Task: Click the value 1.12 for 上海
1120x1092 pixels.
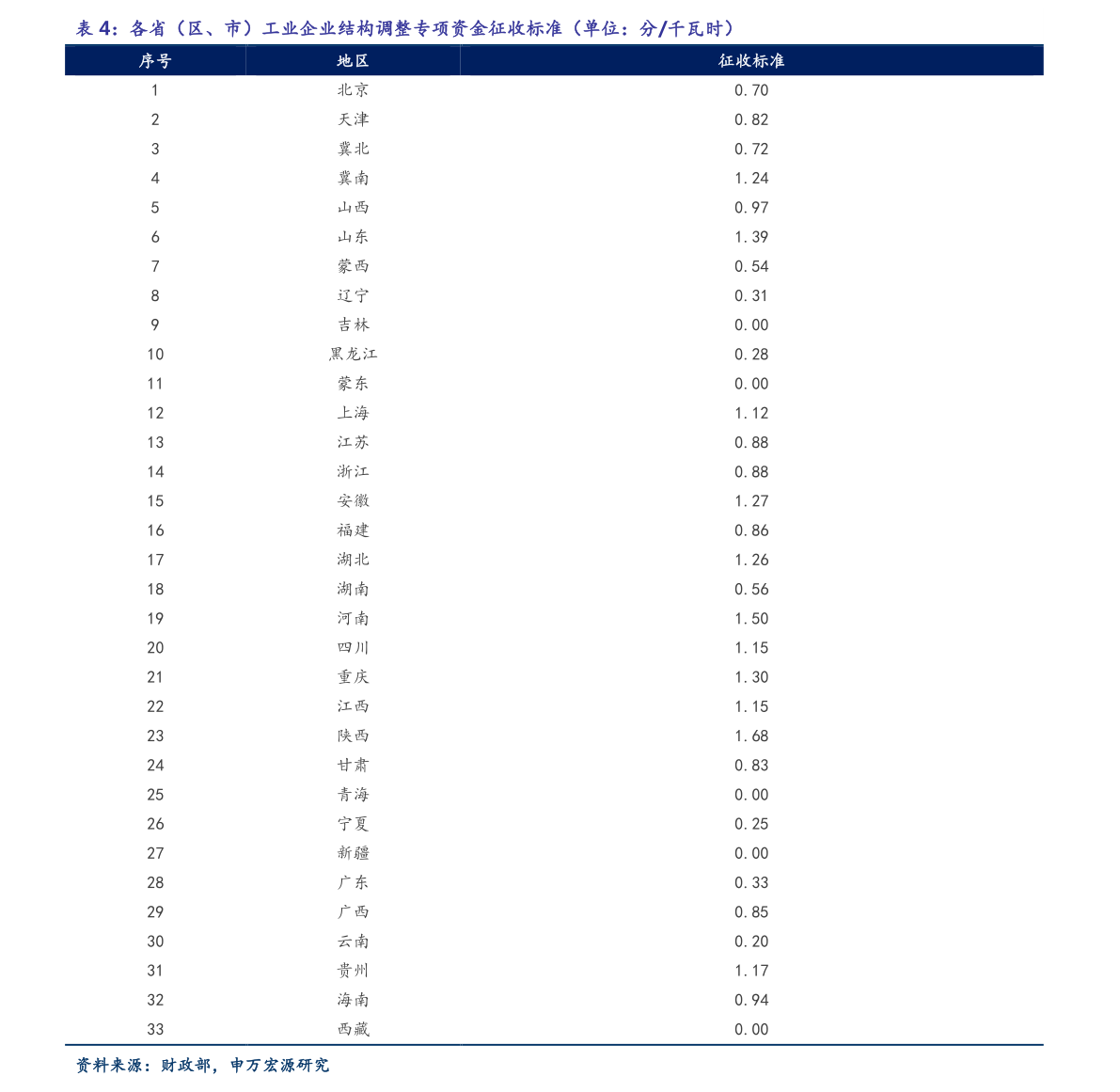Action: pyautogui.click(x=751, y=413)
